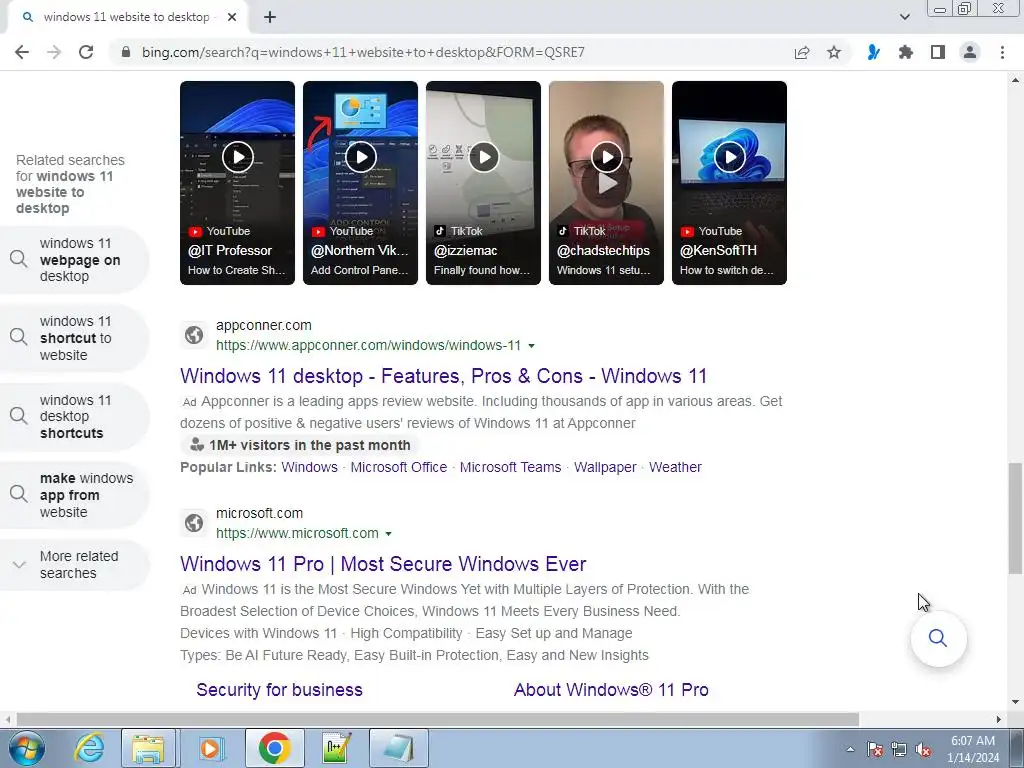
Task: Open the Windows popular link
Action: (310, 468)
